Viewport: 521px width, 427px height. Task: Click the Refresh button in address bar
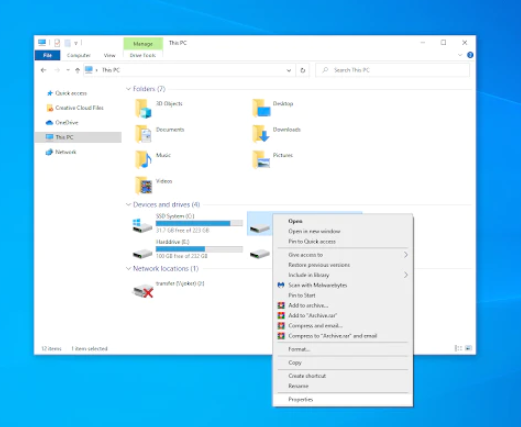[303, 70]
